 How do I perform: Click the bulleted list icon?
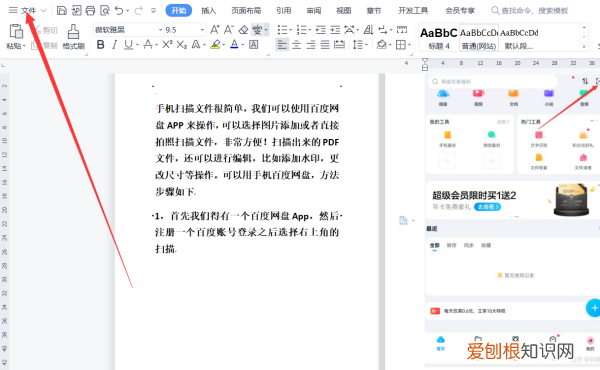coord(282,29)
